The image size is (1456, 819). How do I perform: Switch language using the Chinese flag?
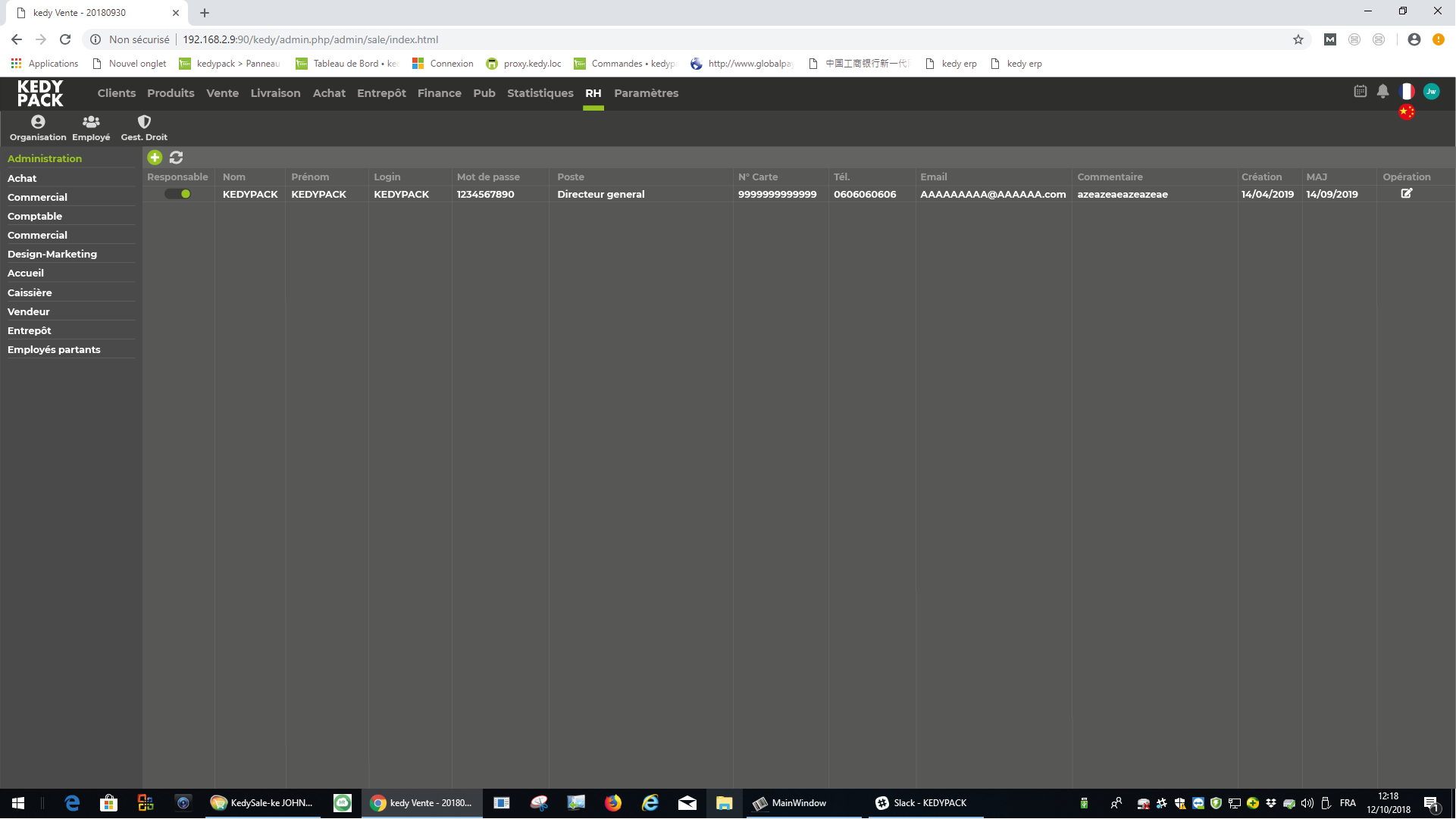pos(1407,112)
